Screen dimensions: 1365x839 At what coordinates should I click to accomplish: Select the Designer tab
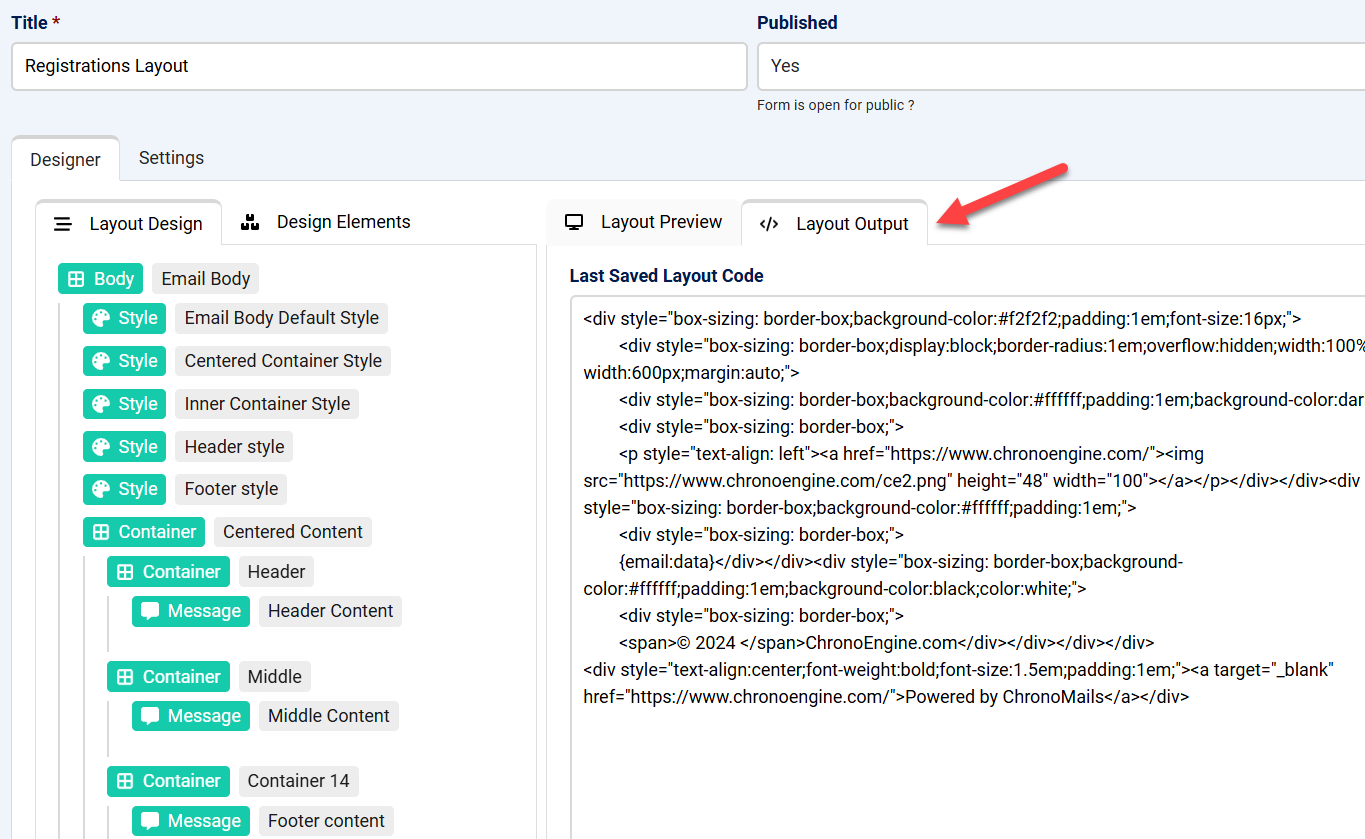(65, 159)
